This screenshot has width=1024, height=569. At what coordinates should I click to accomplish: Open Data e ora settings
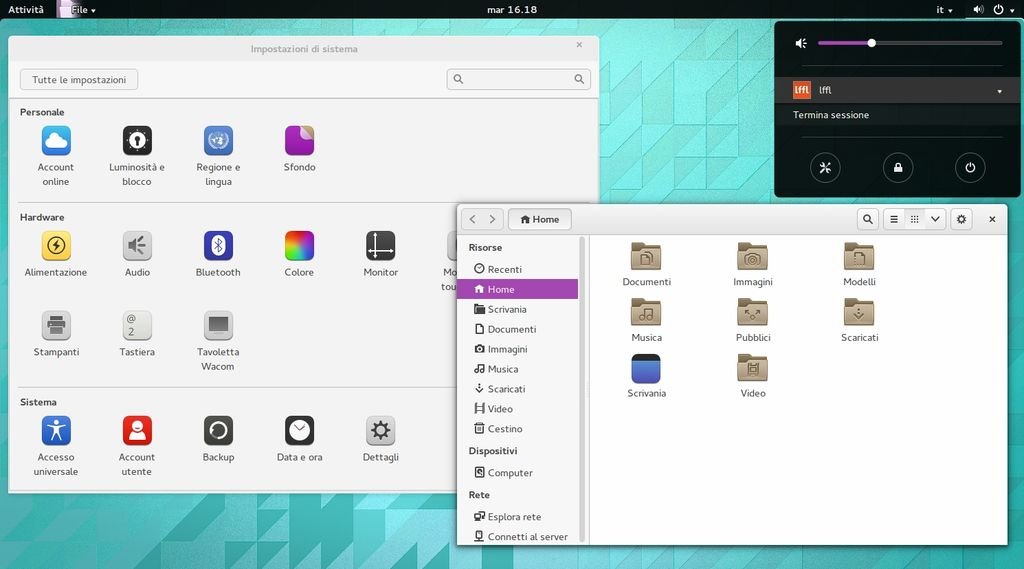[299, 431]
